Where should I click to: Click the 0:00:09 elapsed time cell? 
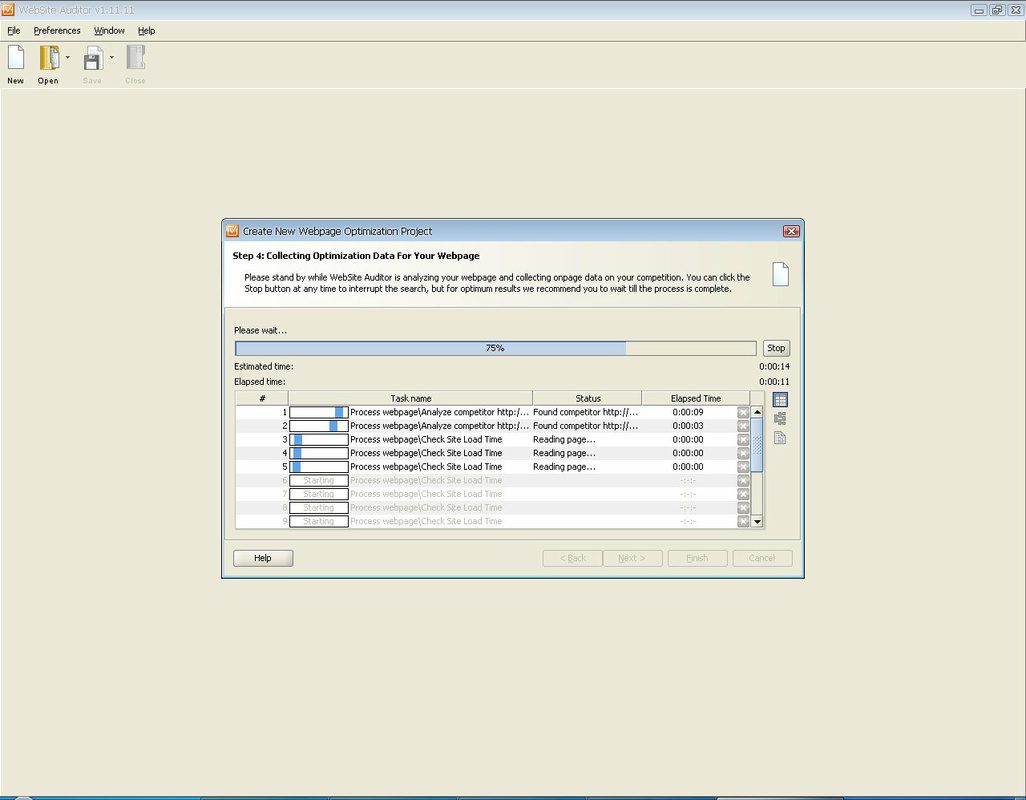point(688,413)
